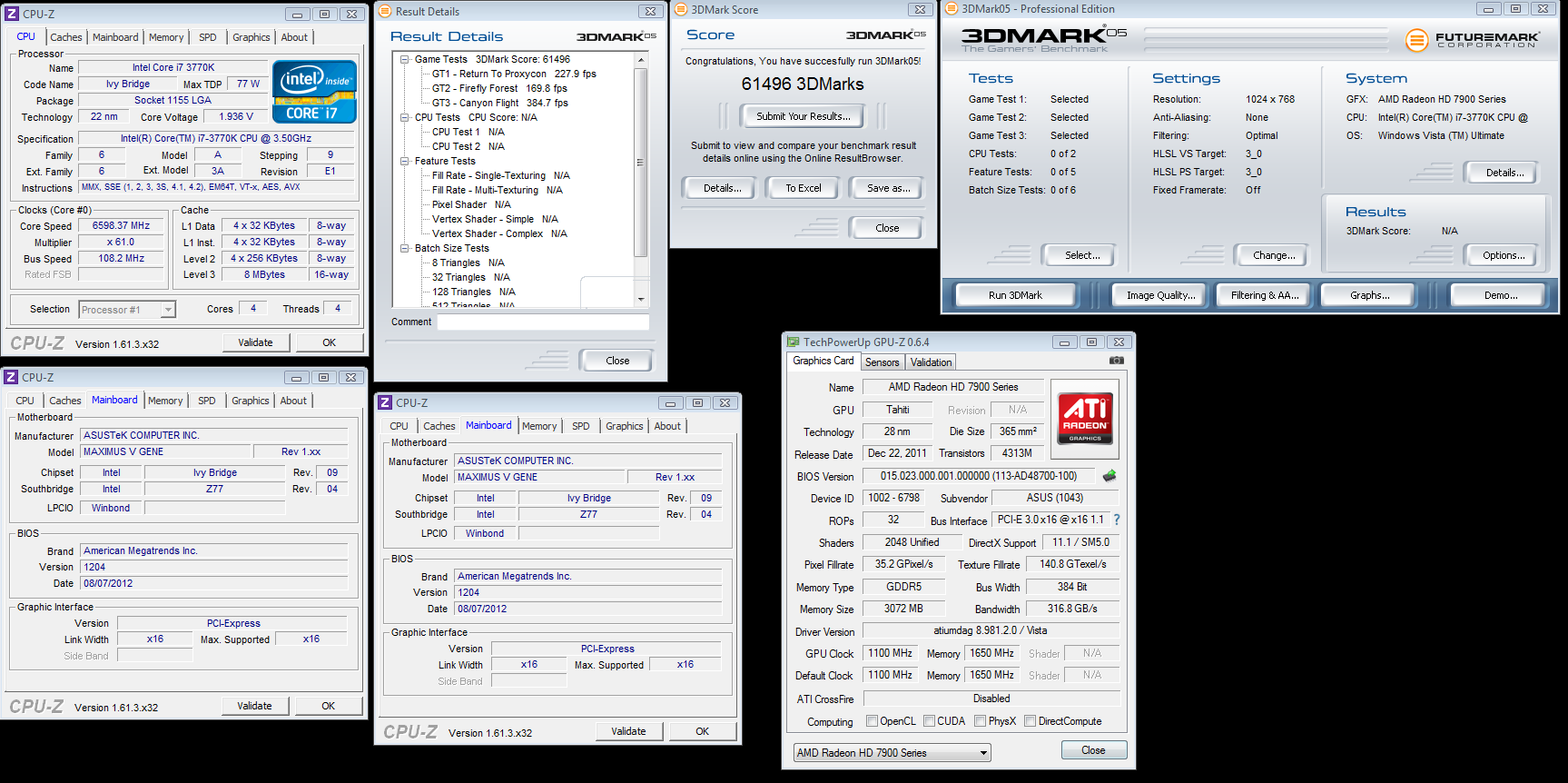Screen dimensions: 1568x783
Task: Open the Graphics tab in the CPU-Z window with CPU tab active
Action: click(x=251, y=37)
